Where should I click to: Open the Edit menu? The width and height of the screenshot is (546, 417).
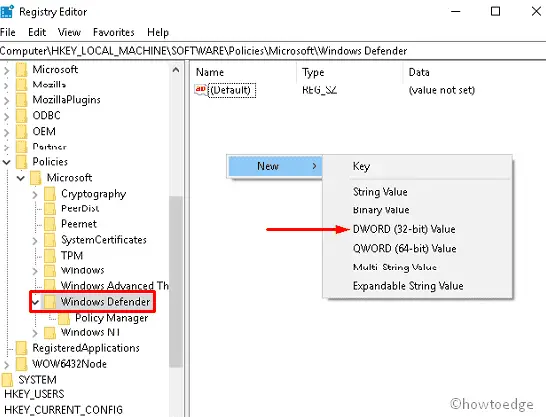tap(37, 32)
